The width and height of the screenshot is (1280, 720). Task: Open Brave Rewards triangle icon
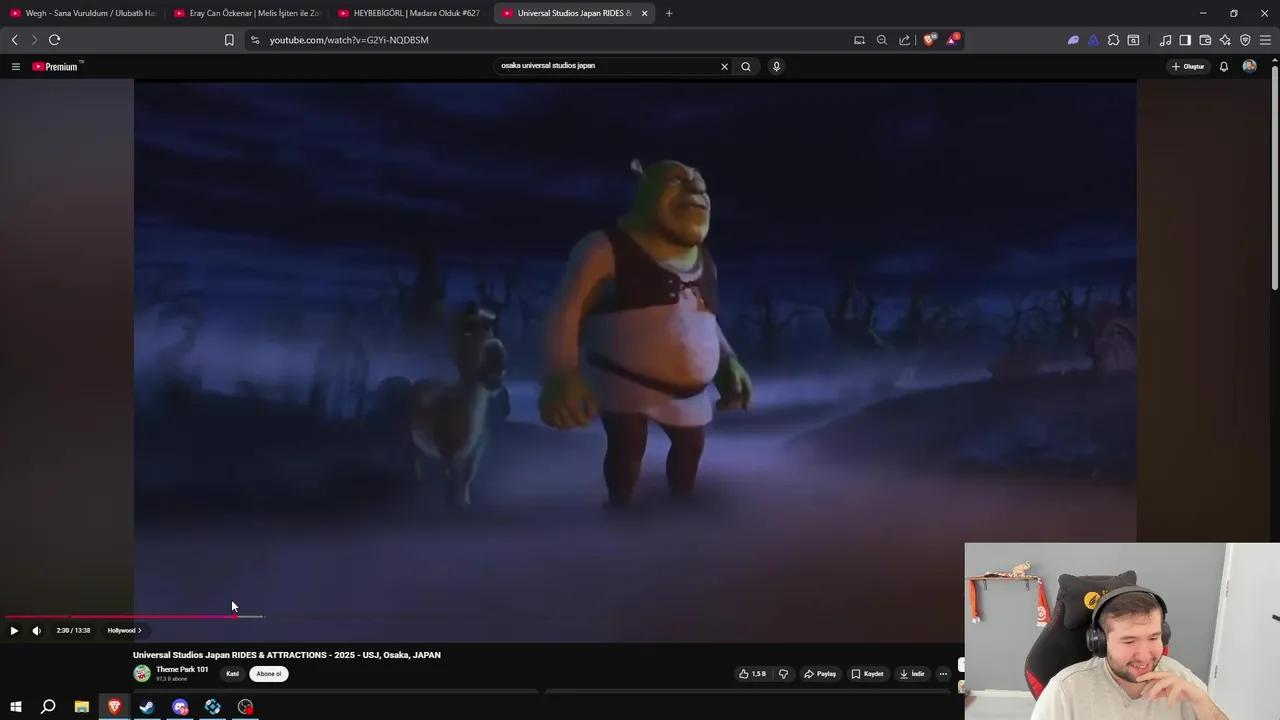[953, 40]
